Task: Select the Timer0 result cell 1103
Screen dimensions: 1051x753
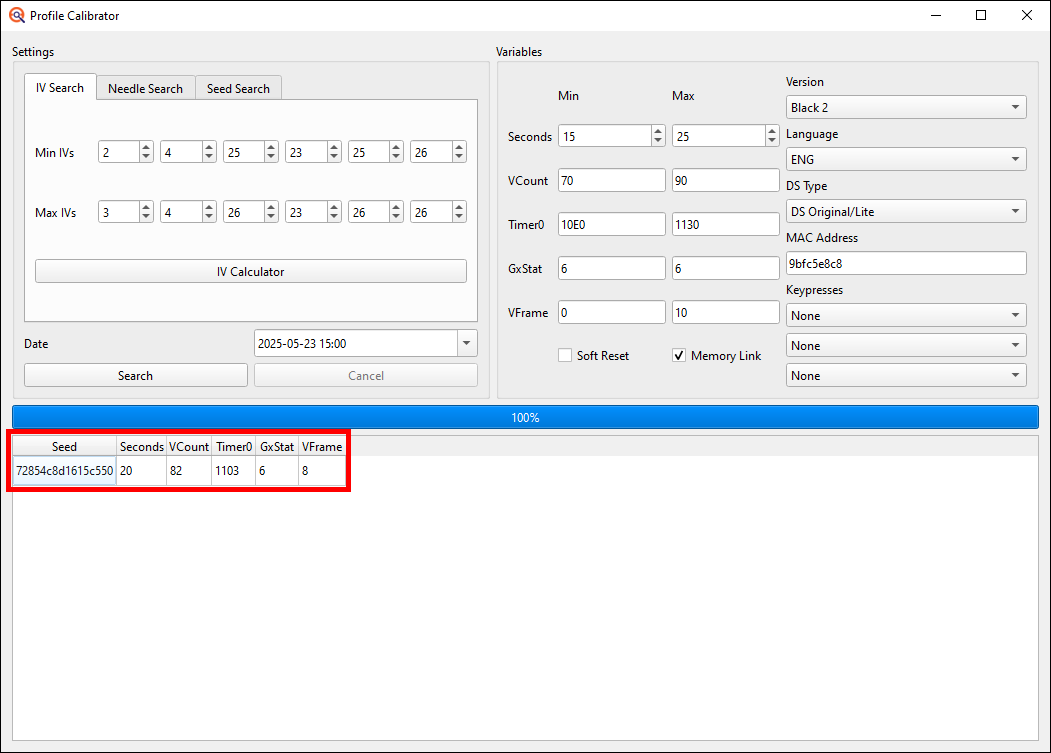Action: [x=234, y=471]
